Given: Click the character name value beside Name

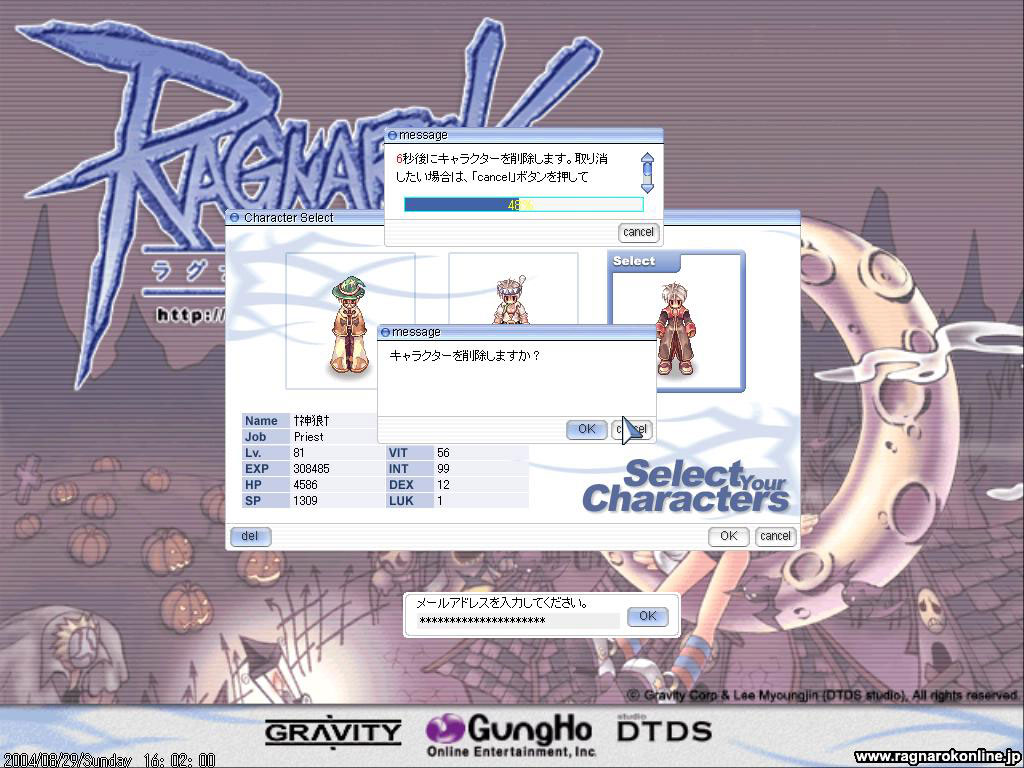Looking at the screenshot, I should pyautogui.click(x=312, y=421).
